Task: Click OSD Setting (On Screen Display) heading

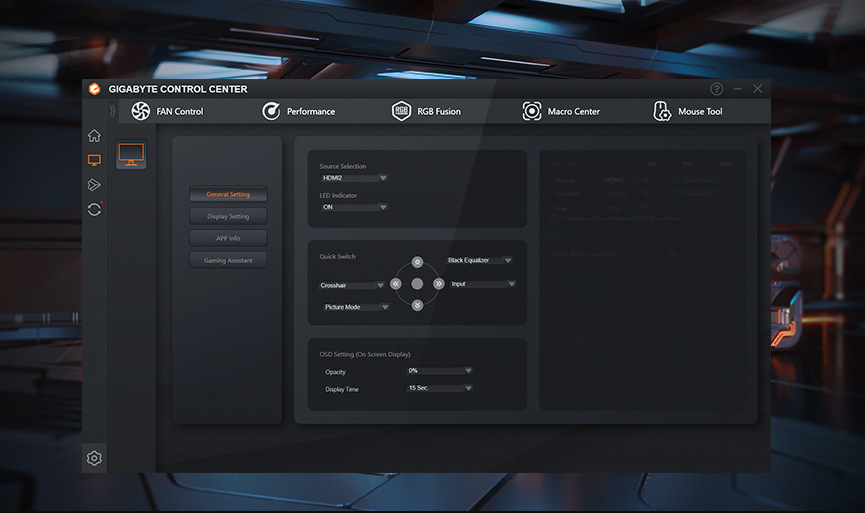Action: click(x=365, y=354)
